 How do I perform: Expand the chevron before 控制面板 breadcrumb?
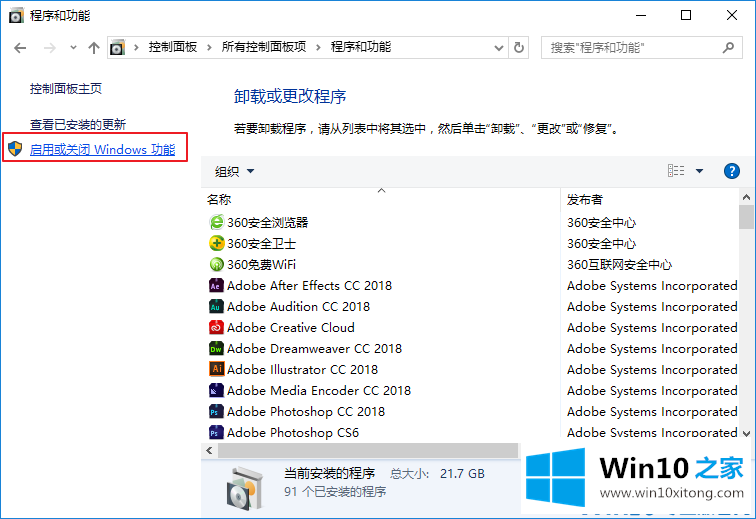point(136,47)
